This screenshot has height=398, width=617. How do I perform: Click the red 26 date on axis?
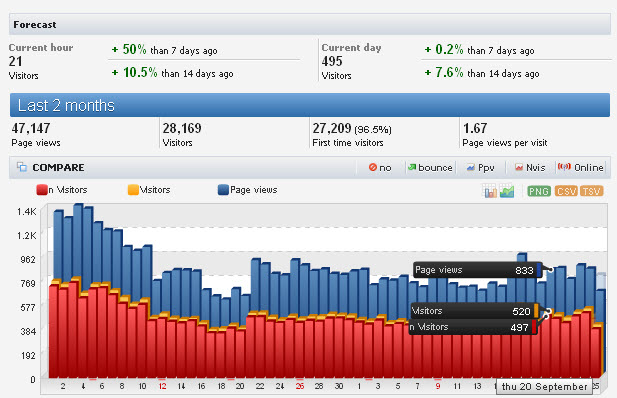pos(300,386)
